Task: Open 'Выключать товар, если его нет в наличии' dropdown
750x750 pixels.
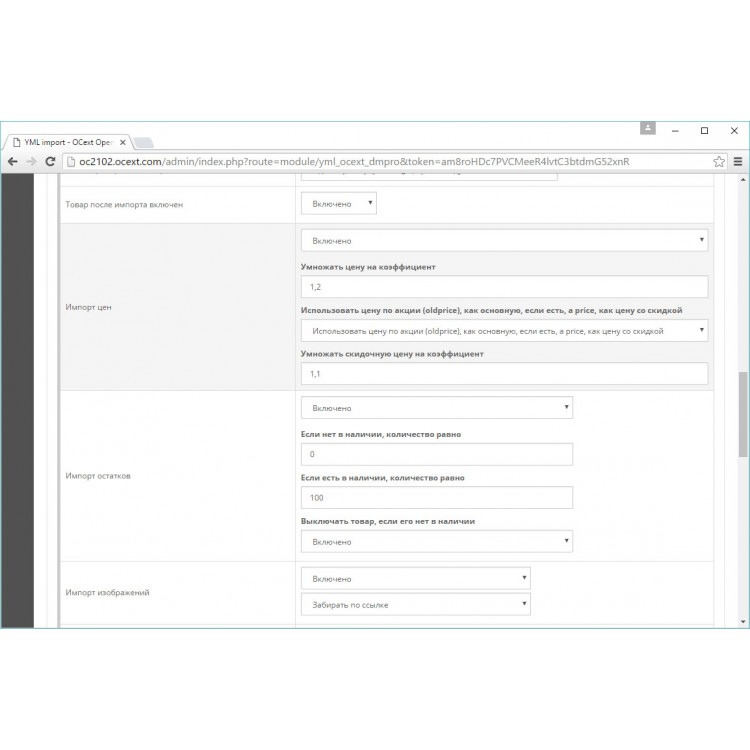Action: [x=437, y=541]
